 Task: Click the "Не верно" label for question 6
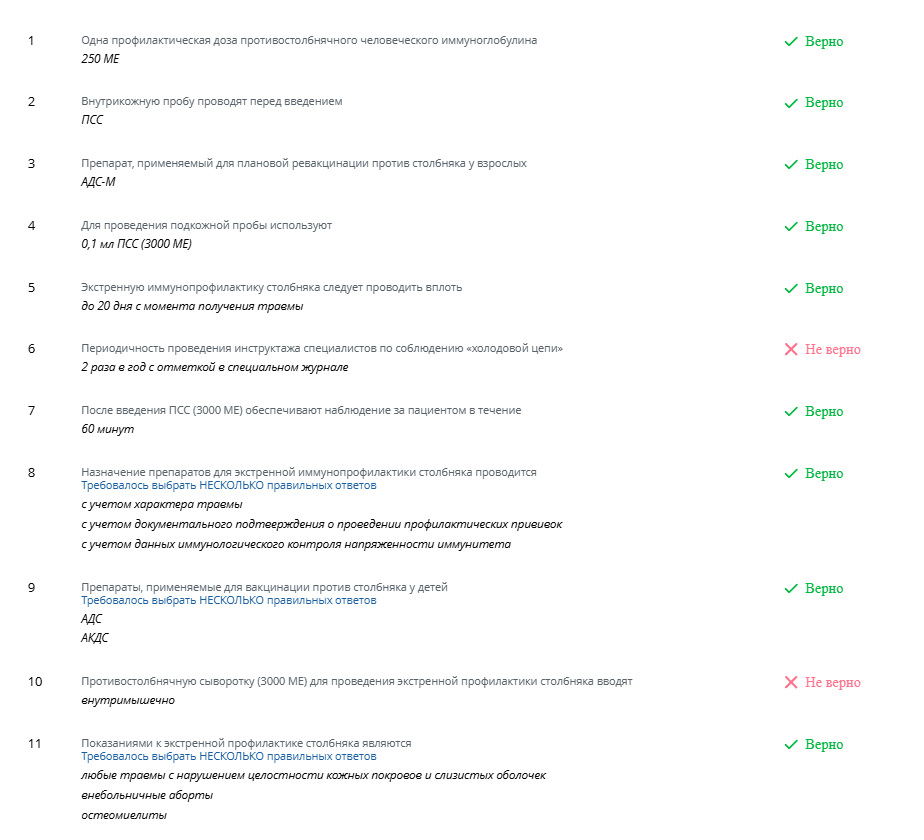832,350
